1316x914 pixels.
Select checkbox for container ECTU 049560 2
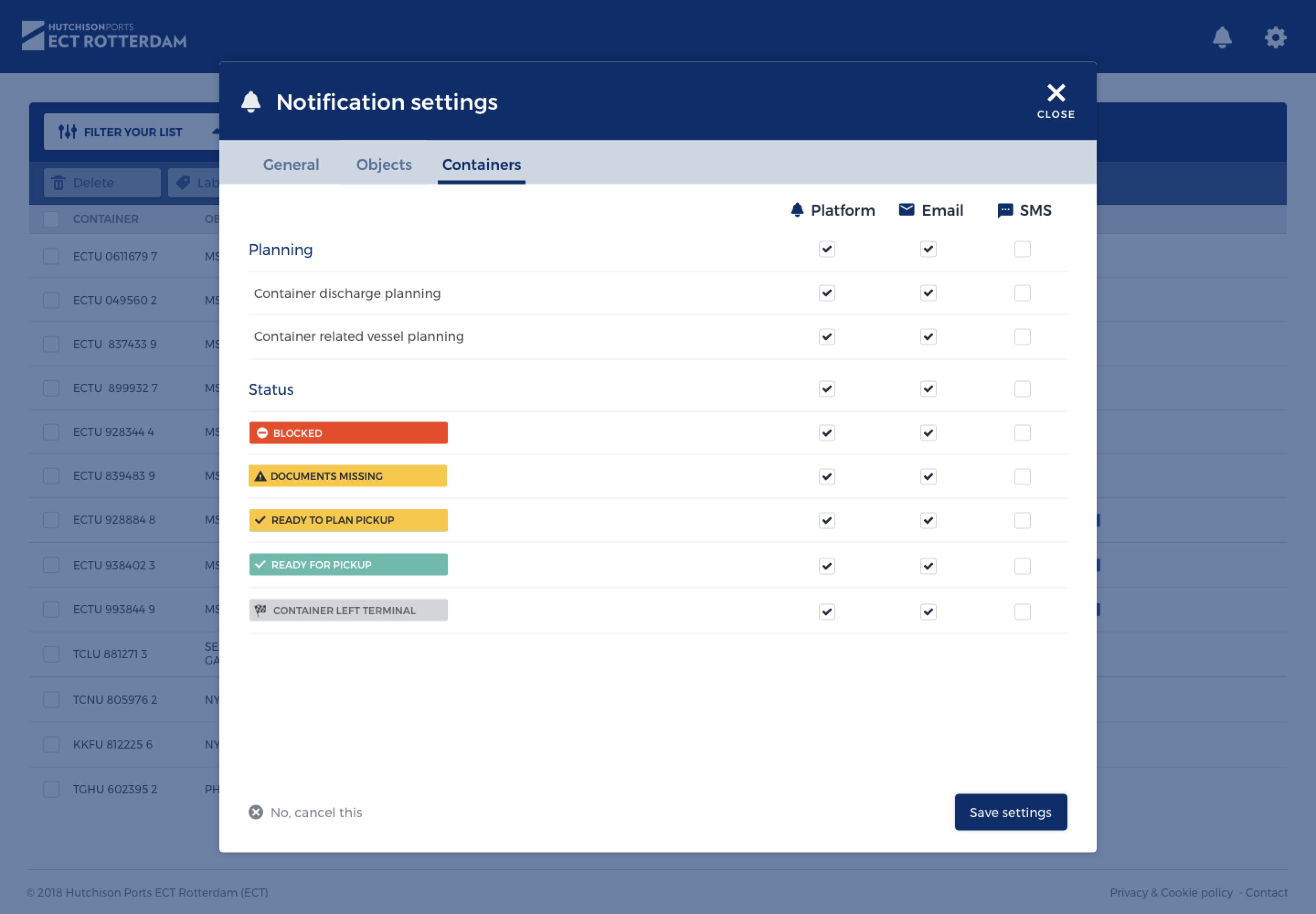[52, 300]
